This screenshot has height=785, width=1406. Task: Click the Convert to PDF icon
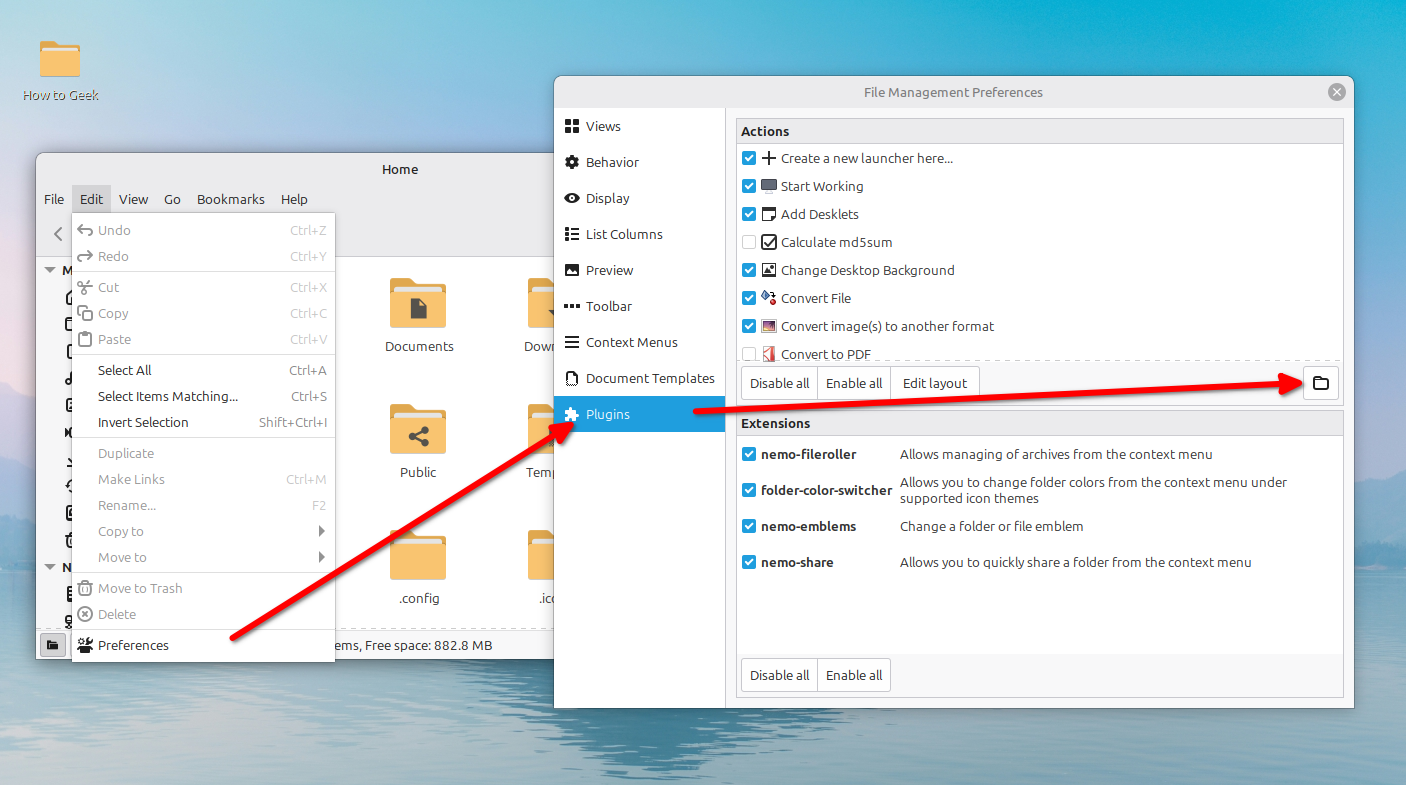tap(769, 353)
